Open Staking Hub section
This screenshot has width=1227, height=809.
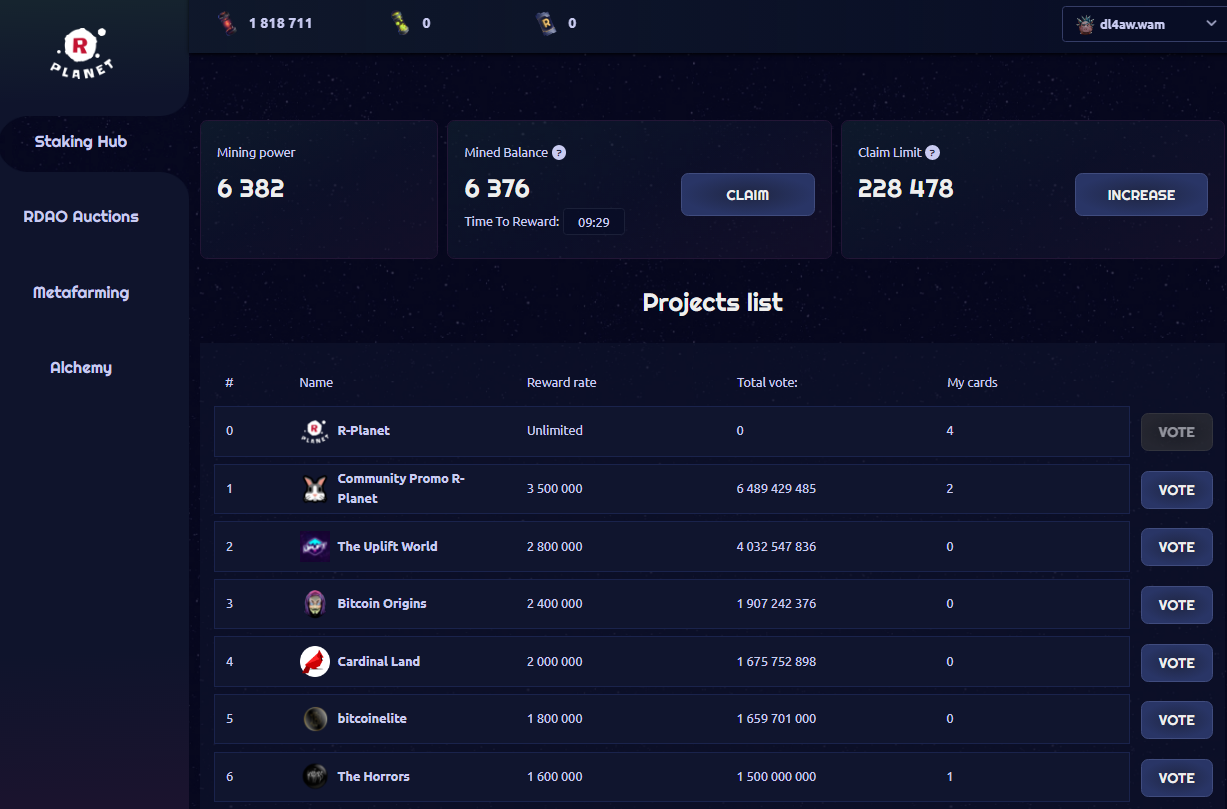(x=81, y=142)
